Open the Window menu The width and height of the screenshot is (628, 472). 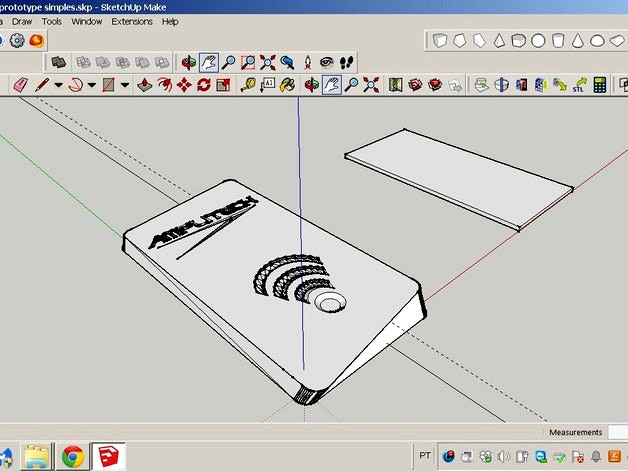point(87,22)
